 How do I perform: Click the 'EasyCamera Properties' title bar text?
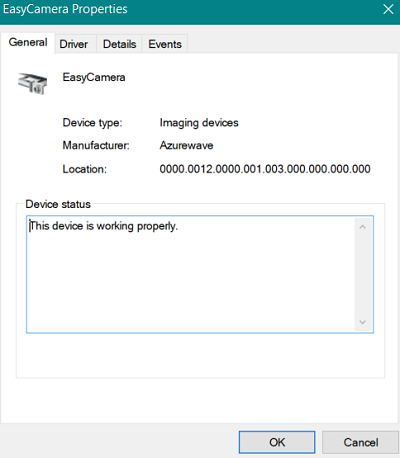65,9
